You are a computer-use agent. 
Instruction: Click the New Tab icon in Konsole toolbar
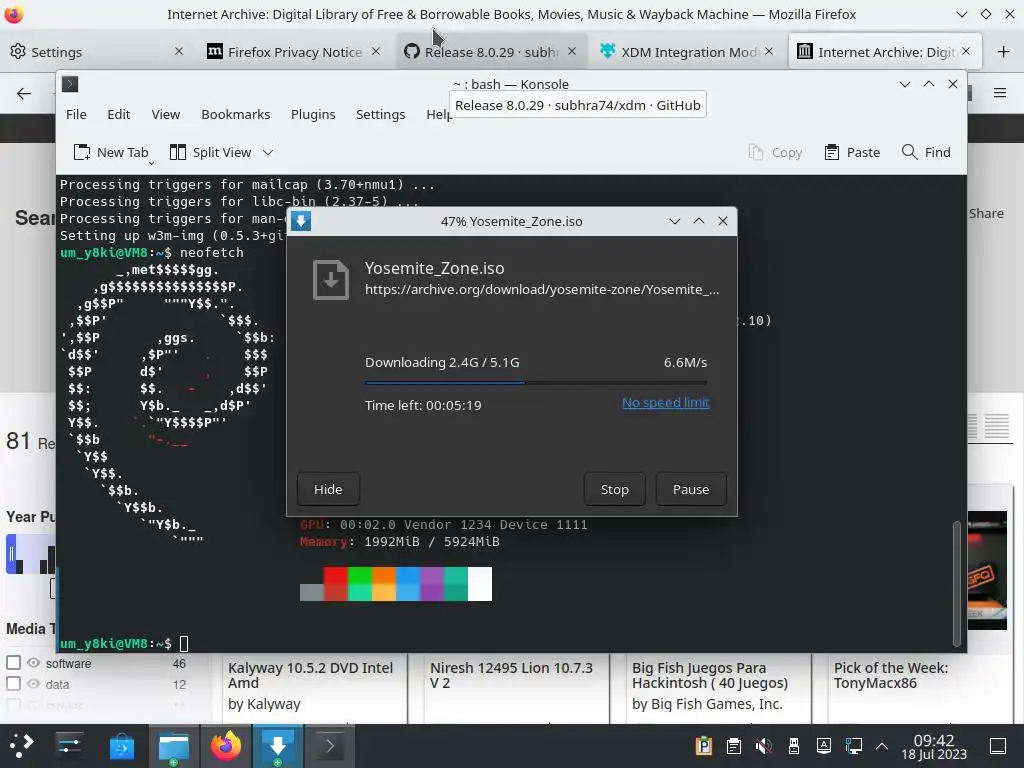[x=82, y=152]
